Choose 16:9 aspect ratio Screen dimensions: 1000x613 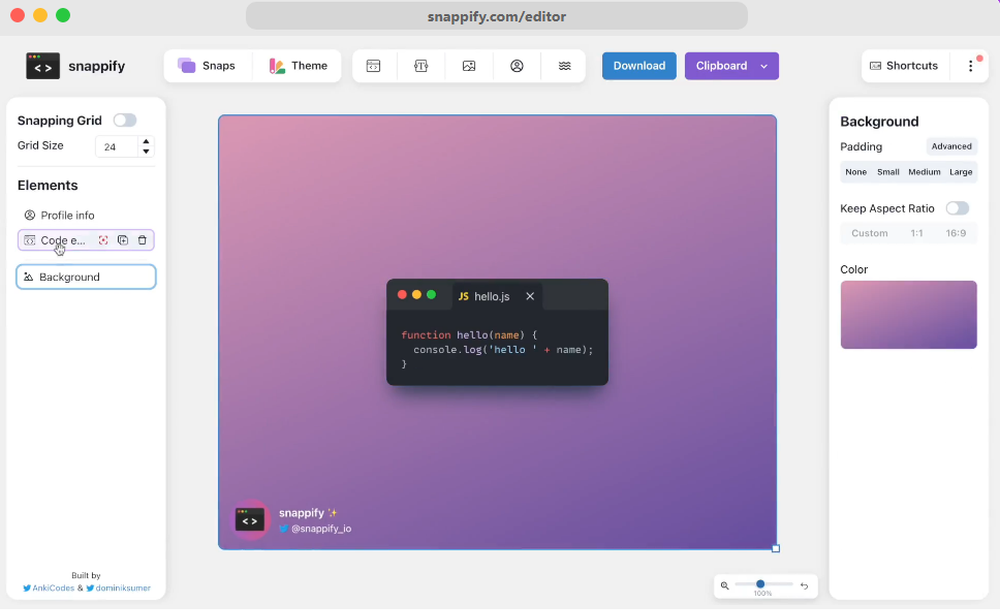(x=955, y=233)
